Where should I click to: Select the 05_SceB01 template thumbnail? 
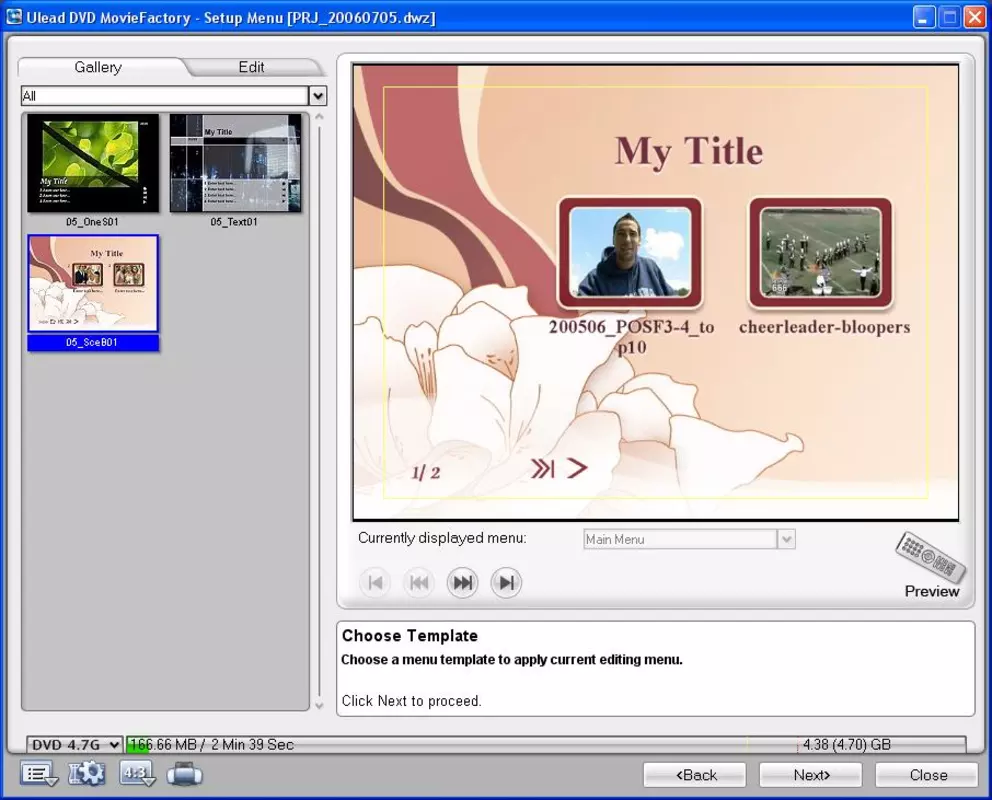(93, 283)
